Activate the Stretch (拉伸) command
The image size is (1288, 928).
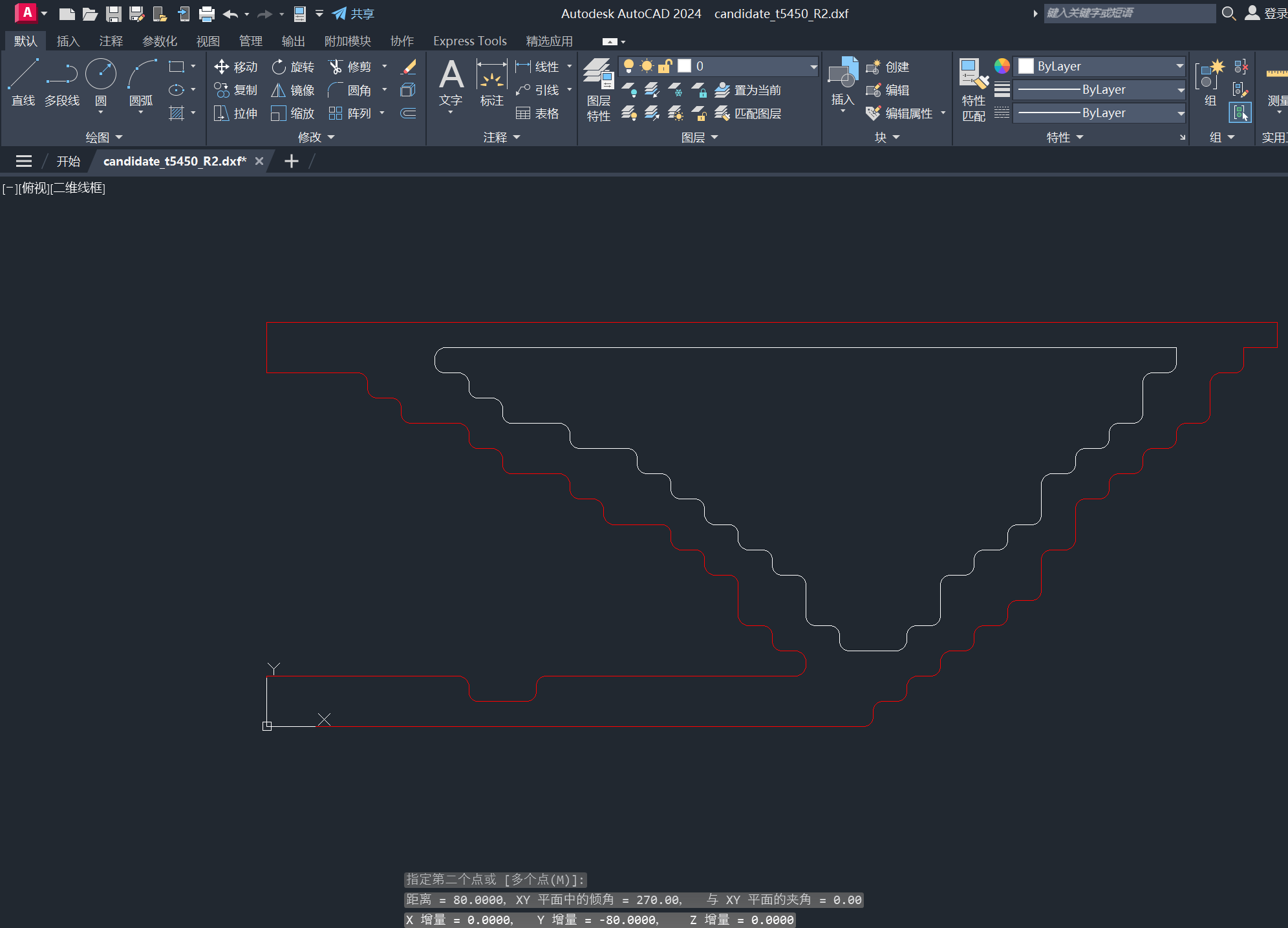pos(236,113)
